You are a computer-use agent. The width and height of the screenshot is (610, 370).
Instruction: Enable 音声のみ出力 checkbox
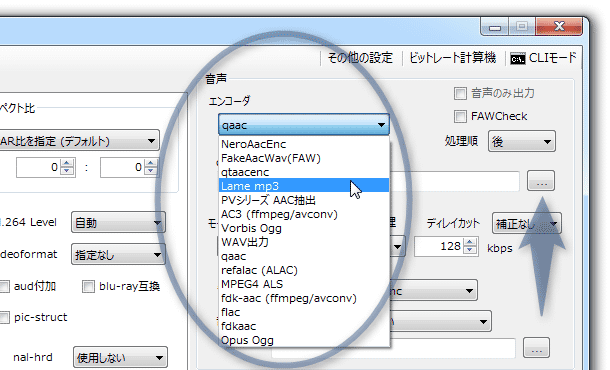(460, 93)
